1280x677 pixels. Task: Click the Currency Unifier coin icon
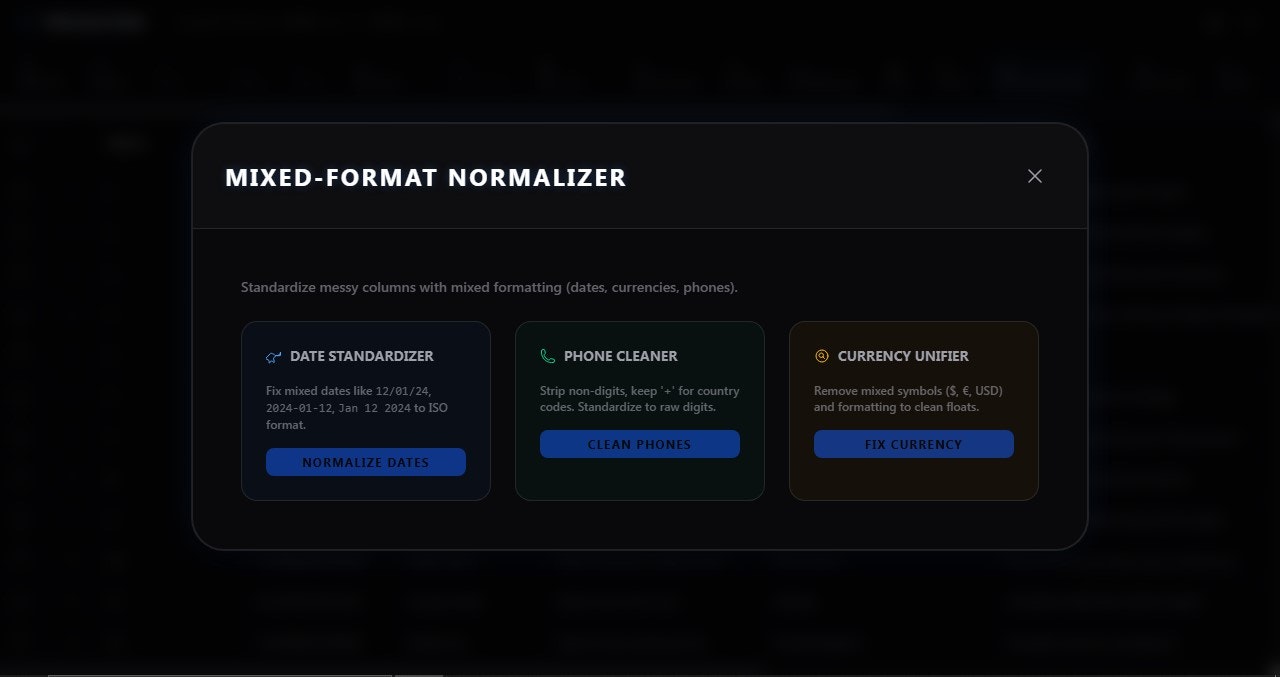pos(822,356)
